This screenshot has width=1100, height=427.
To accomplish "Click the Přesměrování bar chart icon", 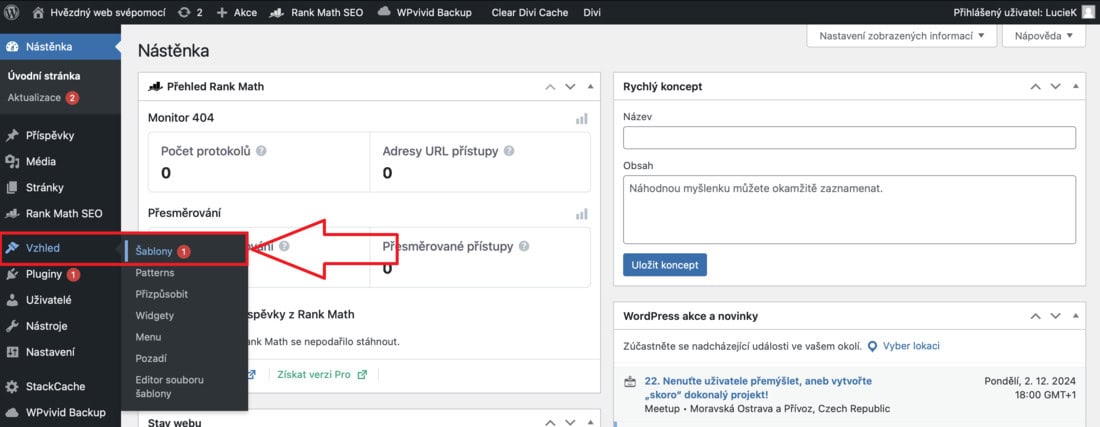I will pos(582,213).
